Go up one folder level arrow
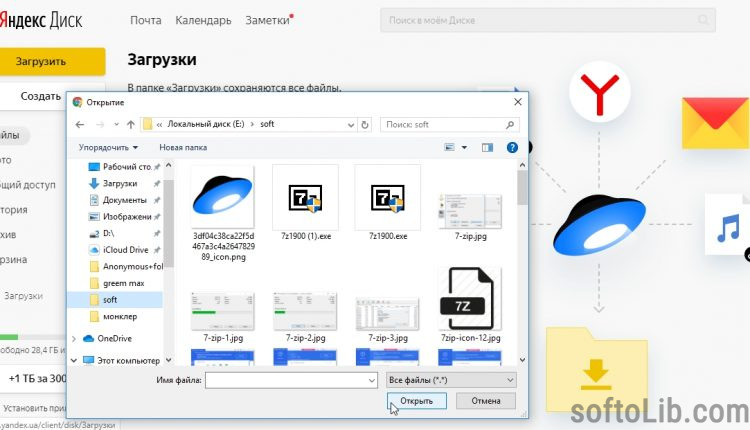The width and height of the screenshot is (750, 430). click(131, 124)
